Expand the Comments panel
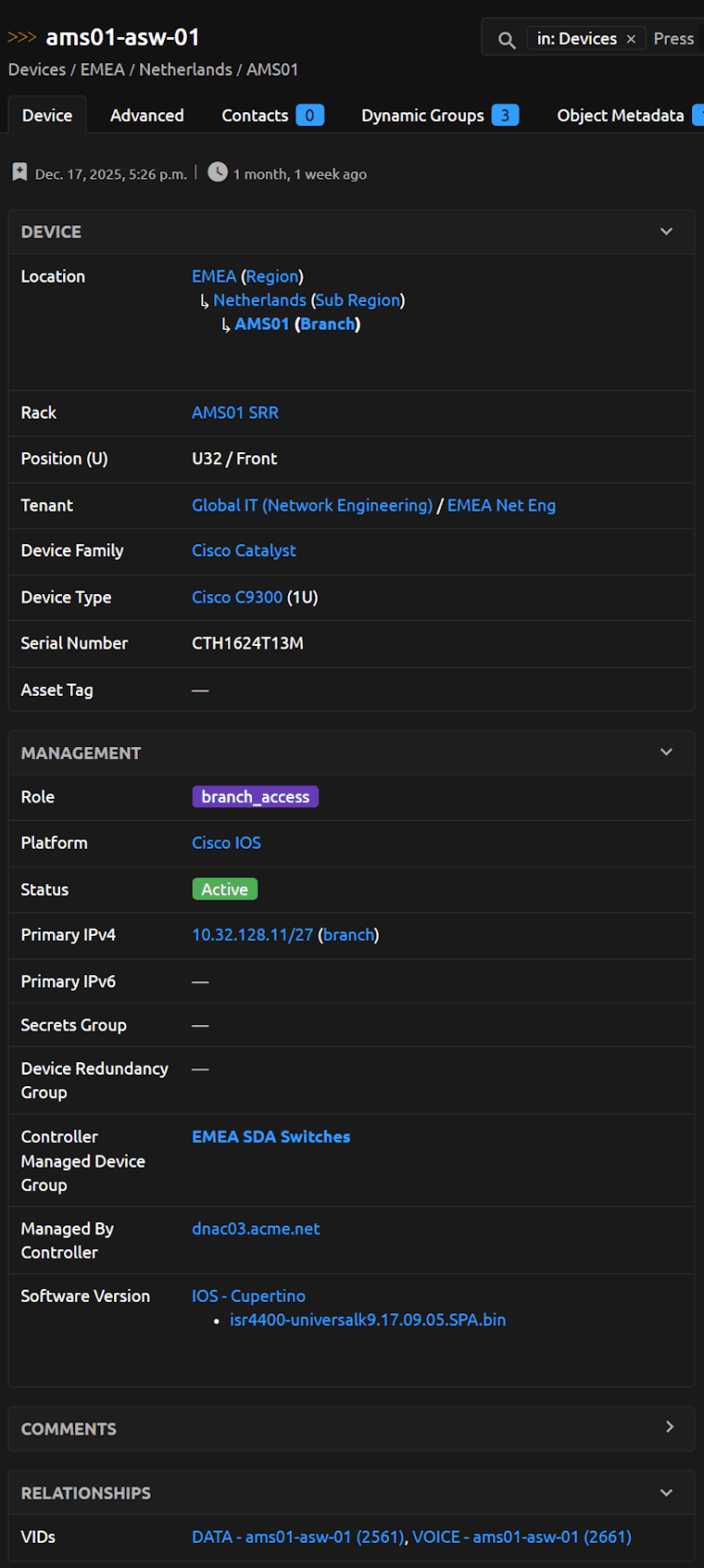704x1568 pixels. 669,1427
